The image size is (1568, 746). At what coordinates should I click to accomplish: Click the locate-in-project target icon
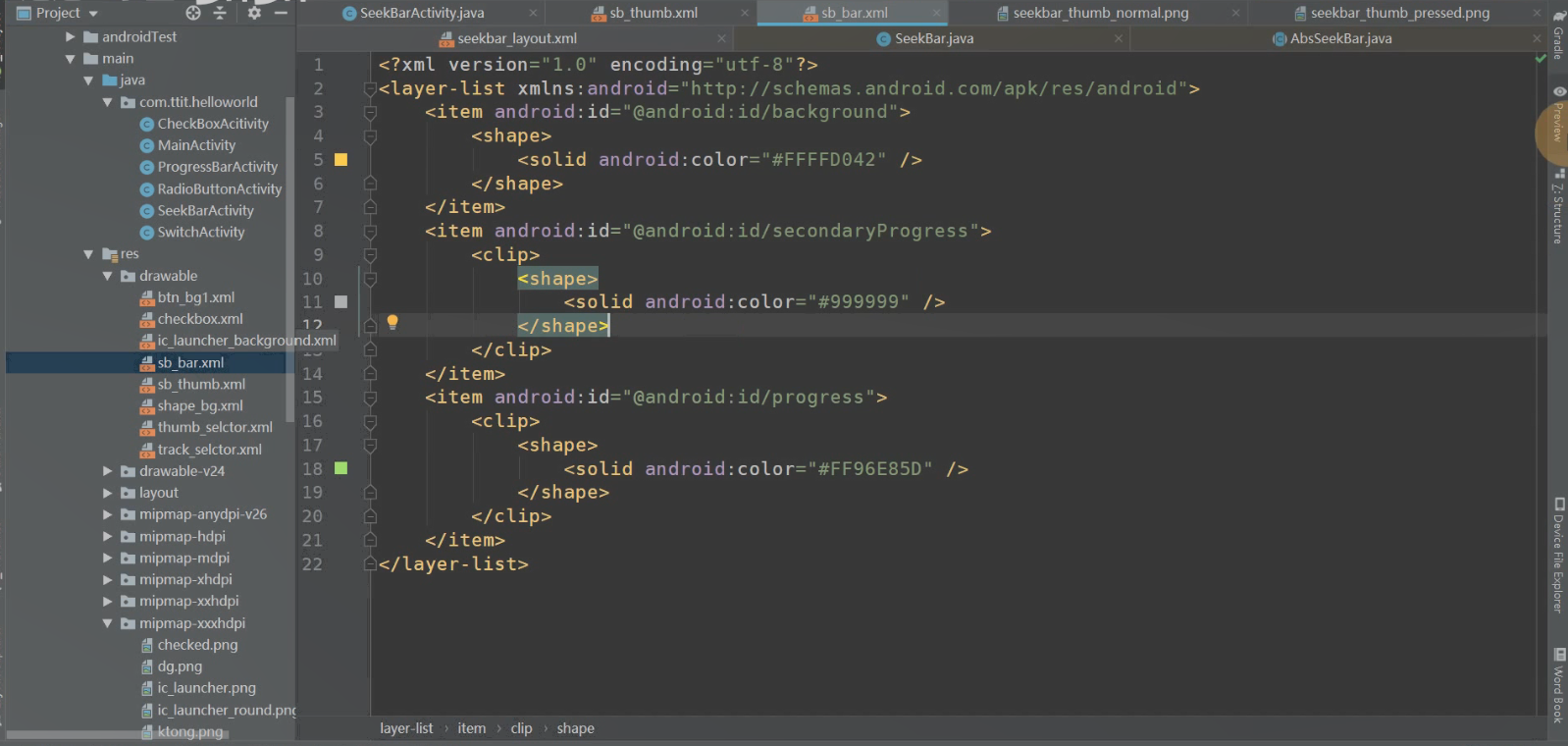click(x=193, y=13)
